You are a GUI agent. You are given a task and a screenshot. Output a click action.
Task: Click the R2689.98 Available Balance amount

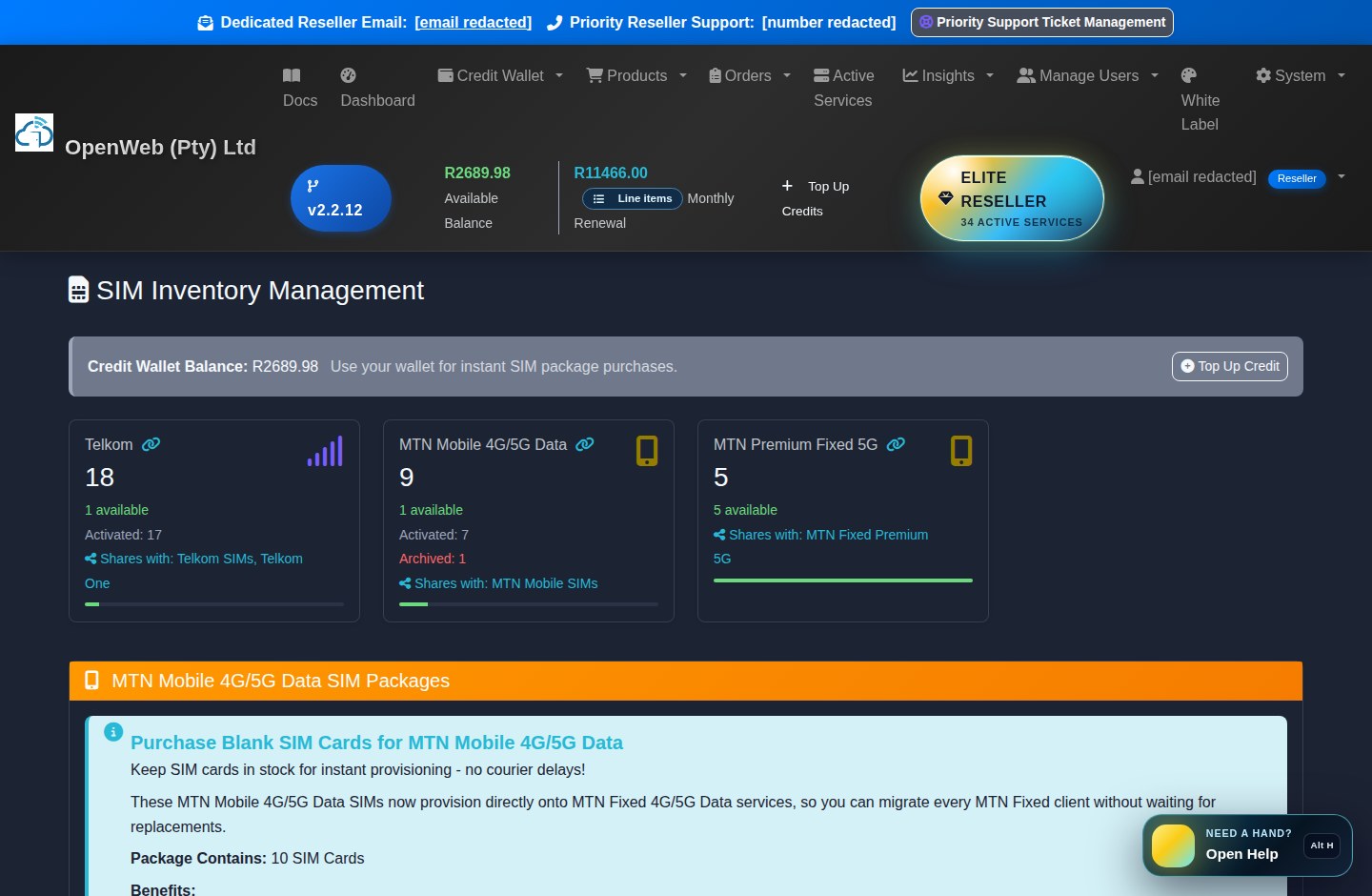coord(477,173)
